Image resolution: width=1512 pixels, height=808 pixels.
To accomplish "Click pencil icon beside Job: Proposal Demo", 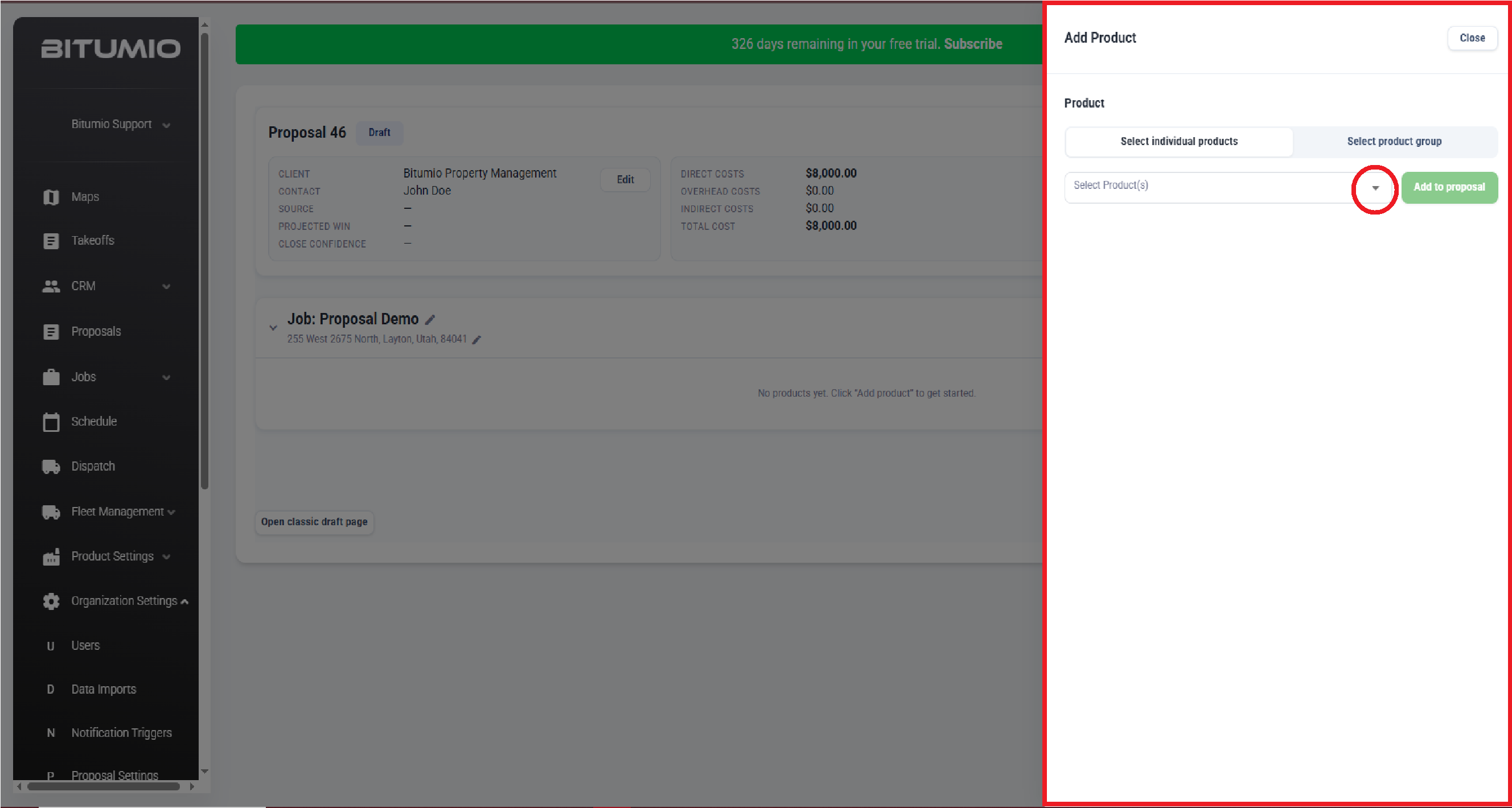I will pyautogui.click(x=430, y=320).
